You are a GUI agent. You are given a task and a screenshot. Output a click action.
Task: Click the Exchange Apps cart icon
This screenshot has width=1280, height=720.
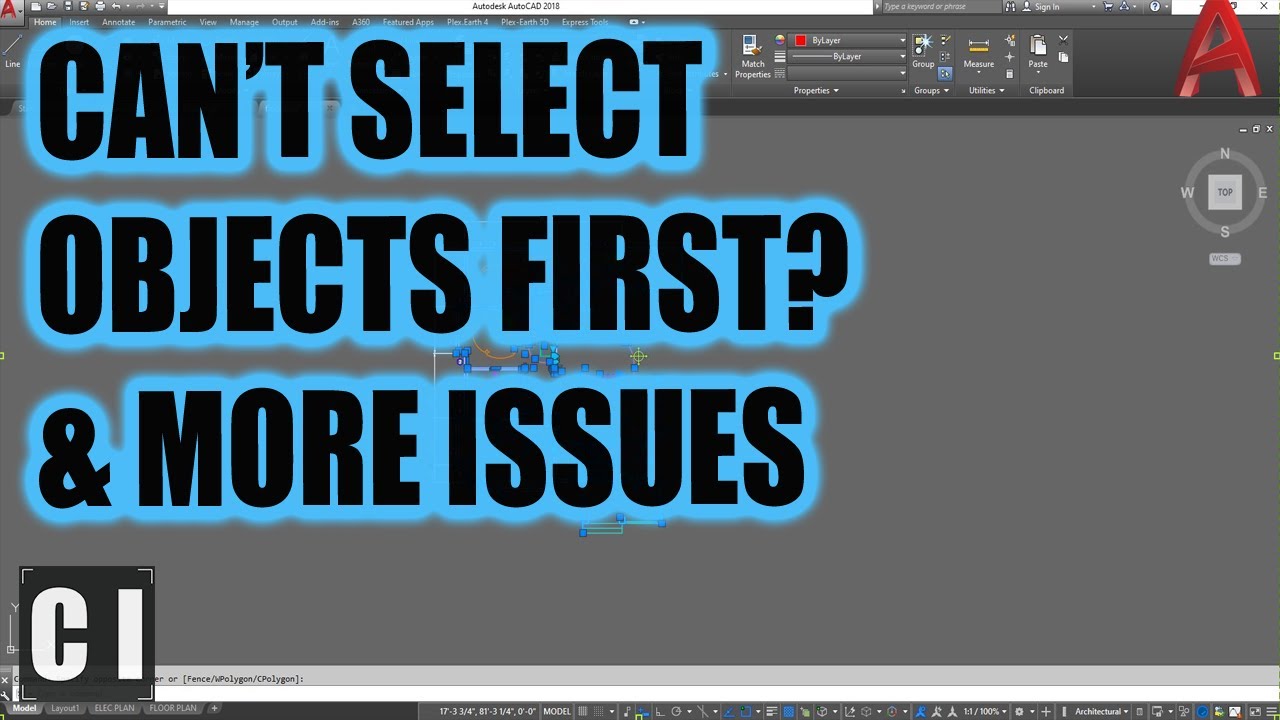click(x=1108, y=6)
